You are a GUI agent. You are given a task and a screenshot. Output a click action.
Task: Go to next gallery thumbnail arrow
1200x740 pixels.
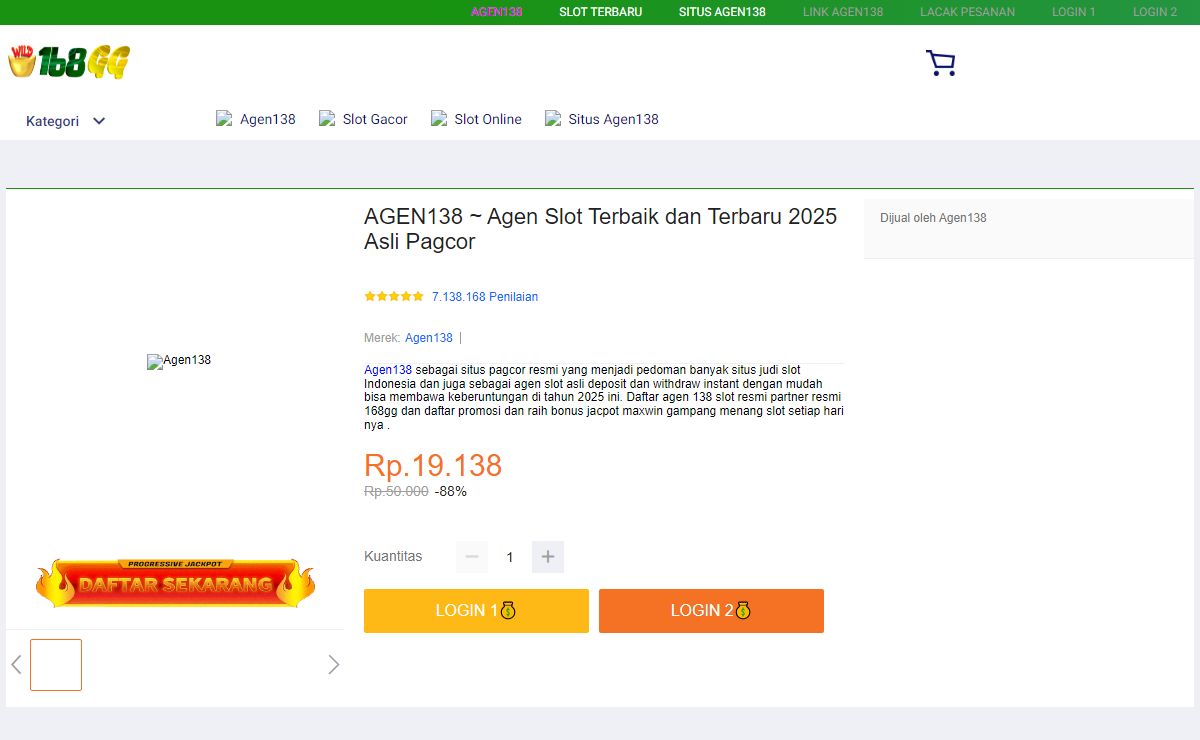coord(334,665)
